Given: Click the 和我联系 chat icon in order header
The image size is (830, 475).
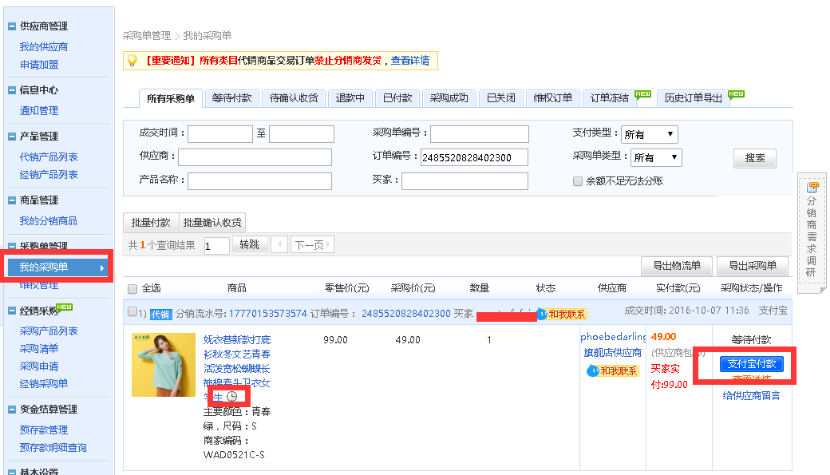Looking at the screenshot, I should [x=560, y=314].
